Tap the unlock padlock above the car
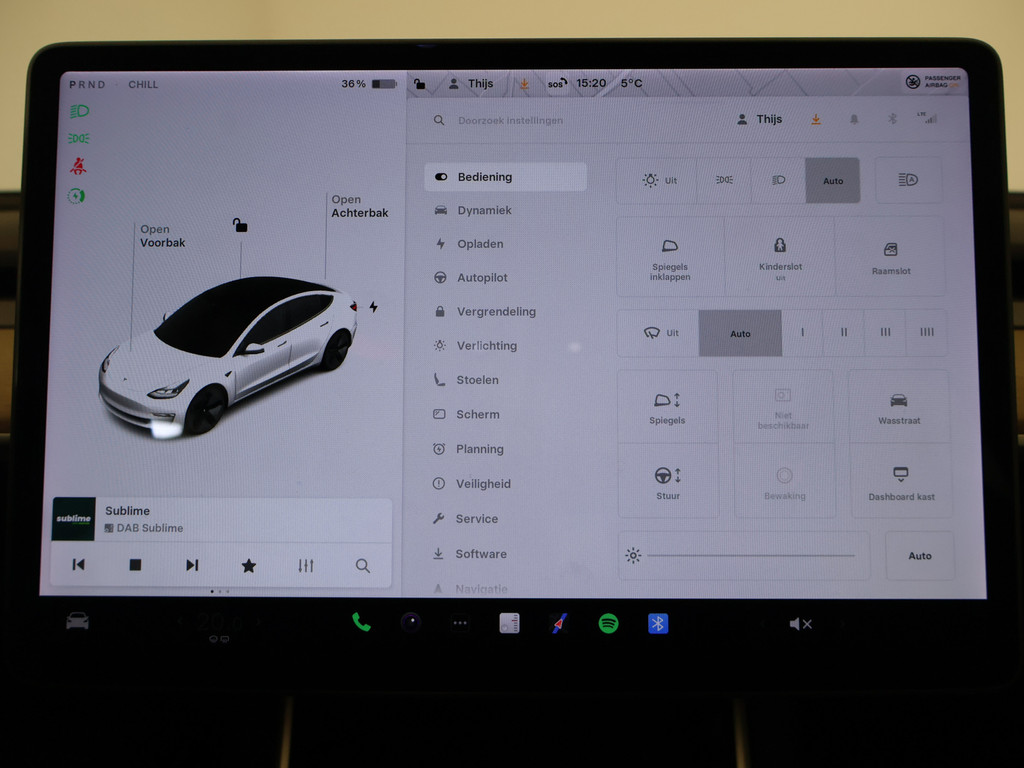Image resolution: width=1024 pixels, height=768 pixels. [x=240, y=226]
